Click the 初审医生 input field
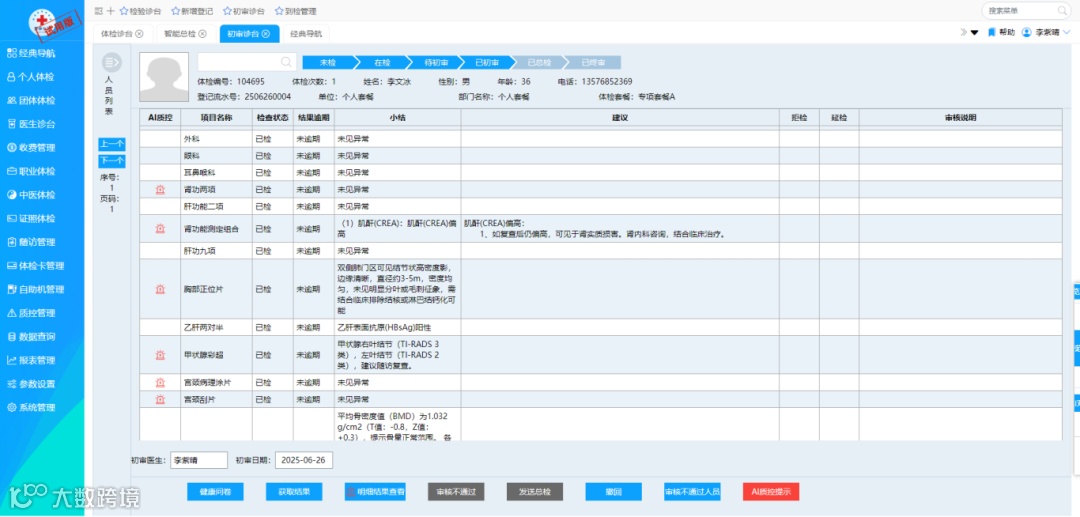The image size is (1080, 517). pyautogui.click(x=198, y=461)
